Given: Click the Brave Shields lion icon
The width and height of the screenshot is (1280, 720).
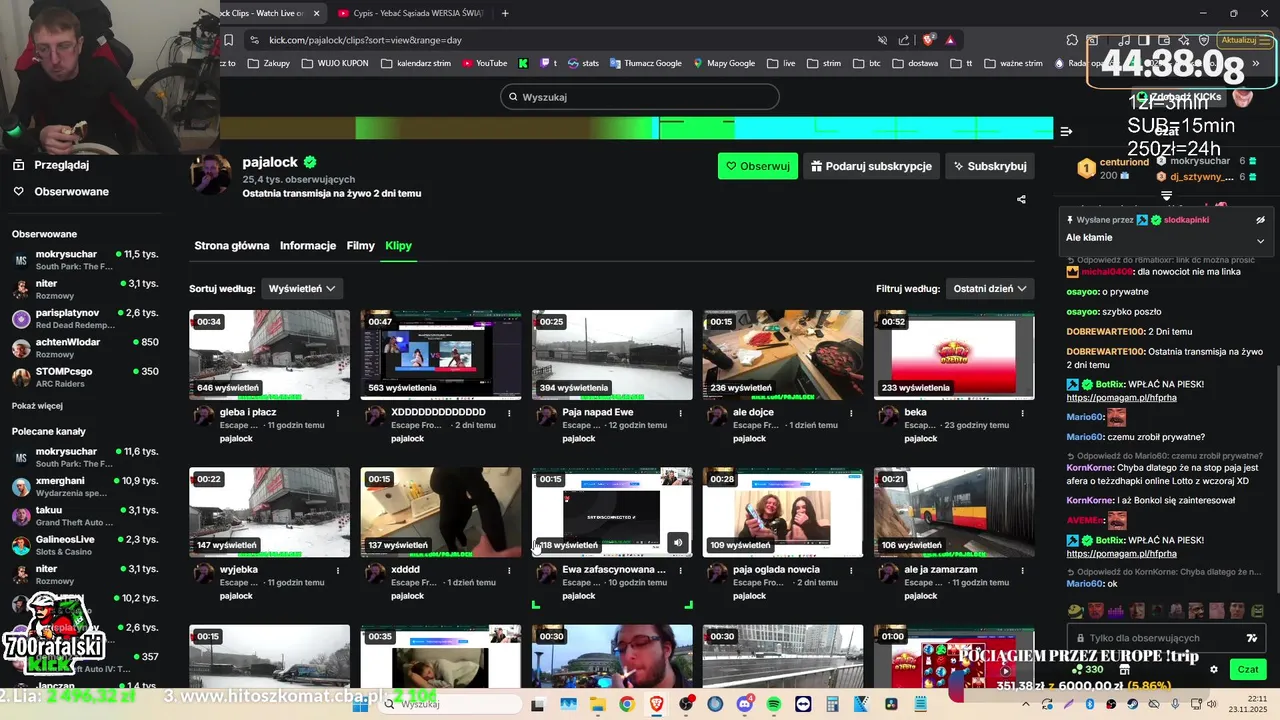Looking at the screenshot, I should 928,40.
